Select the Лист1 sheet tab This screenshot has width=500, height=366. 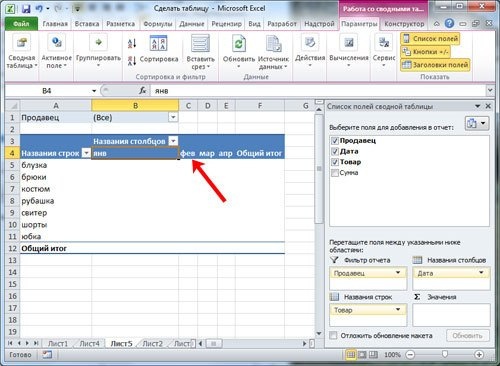[58, 343]
